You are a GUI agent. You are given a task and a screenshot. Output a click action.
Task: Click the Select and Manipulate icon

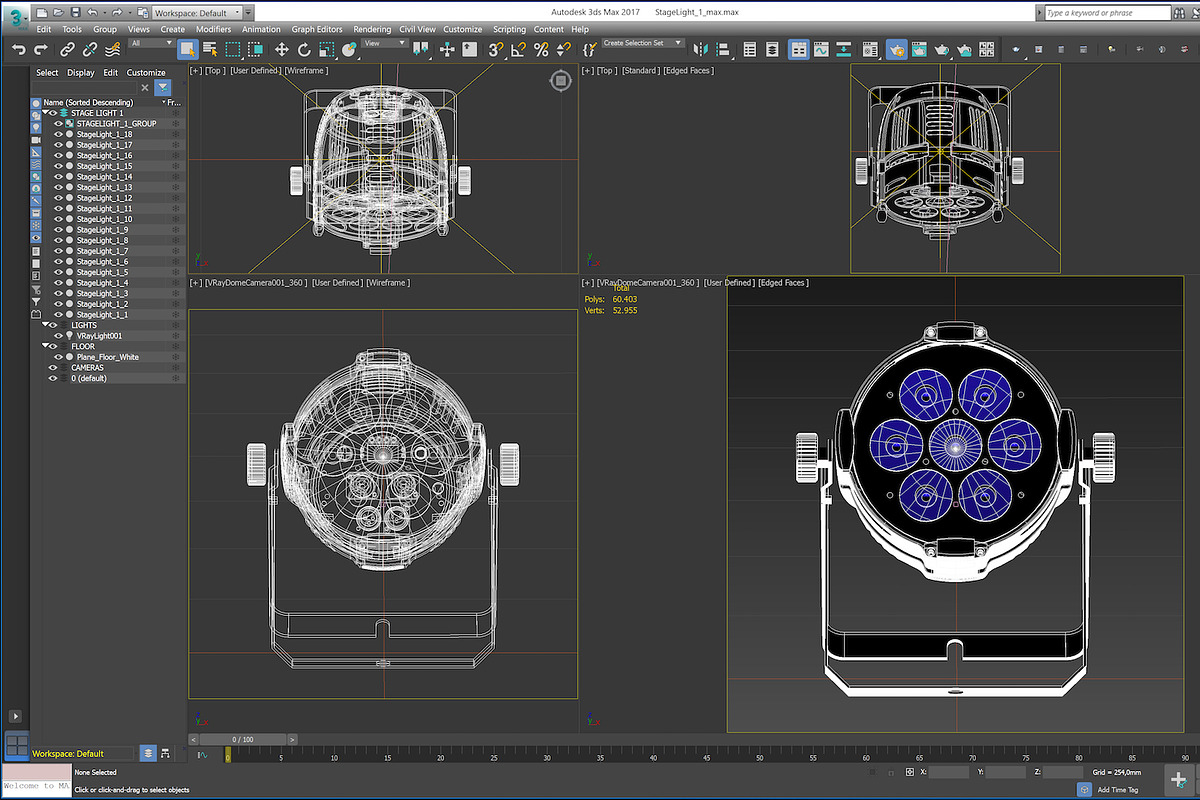[x=447, y=49]
